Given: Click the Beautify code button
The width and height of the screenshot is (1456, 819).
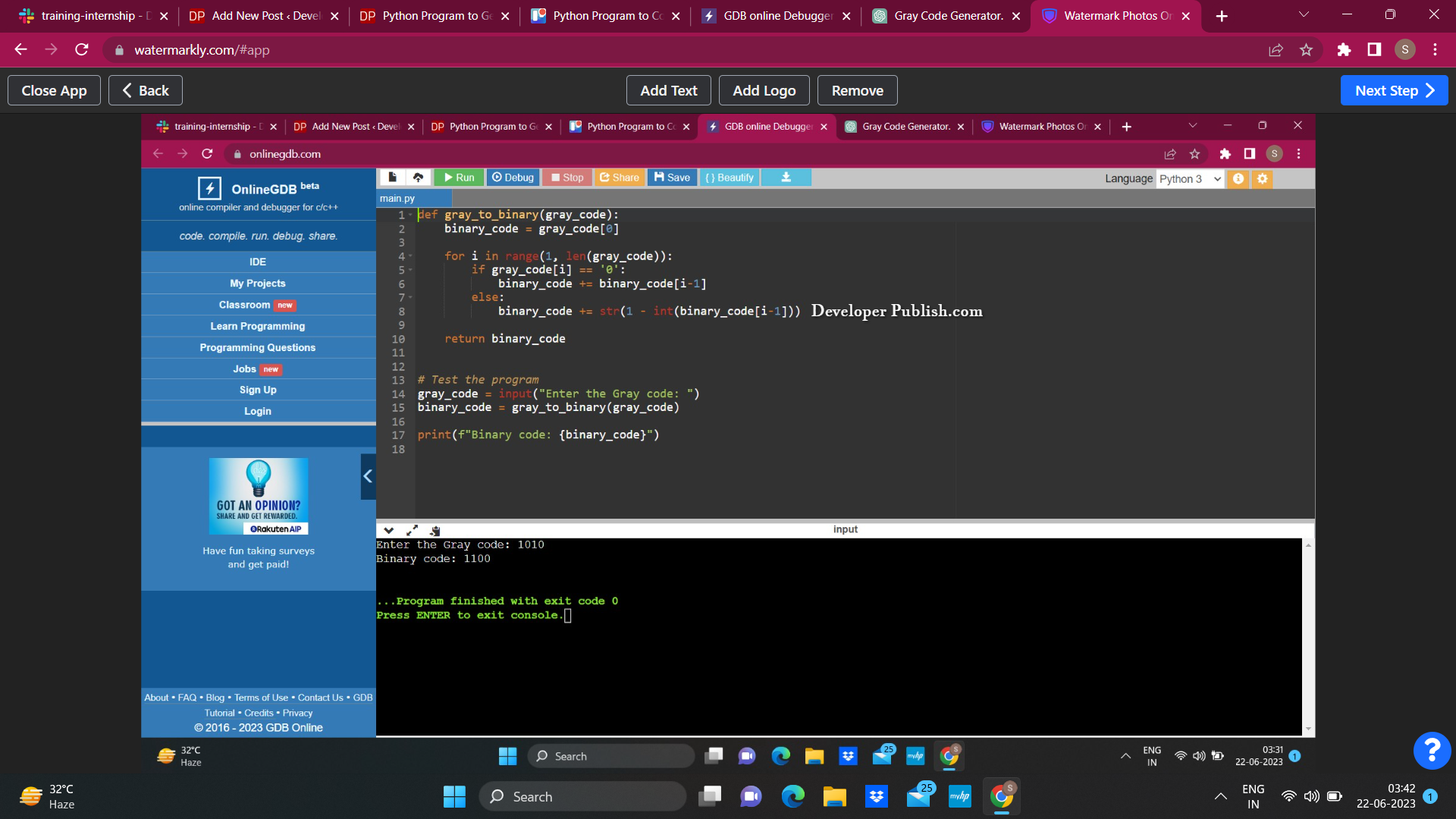Looking at the screenshot, I should tap(731, 177).
